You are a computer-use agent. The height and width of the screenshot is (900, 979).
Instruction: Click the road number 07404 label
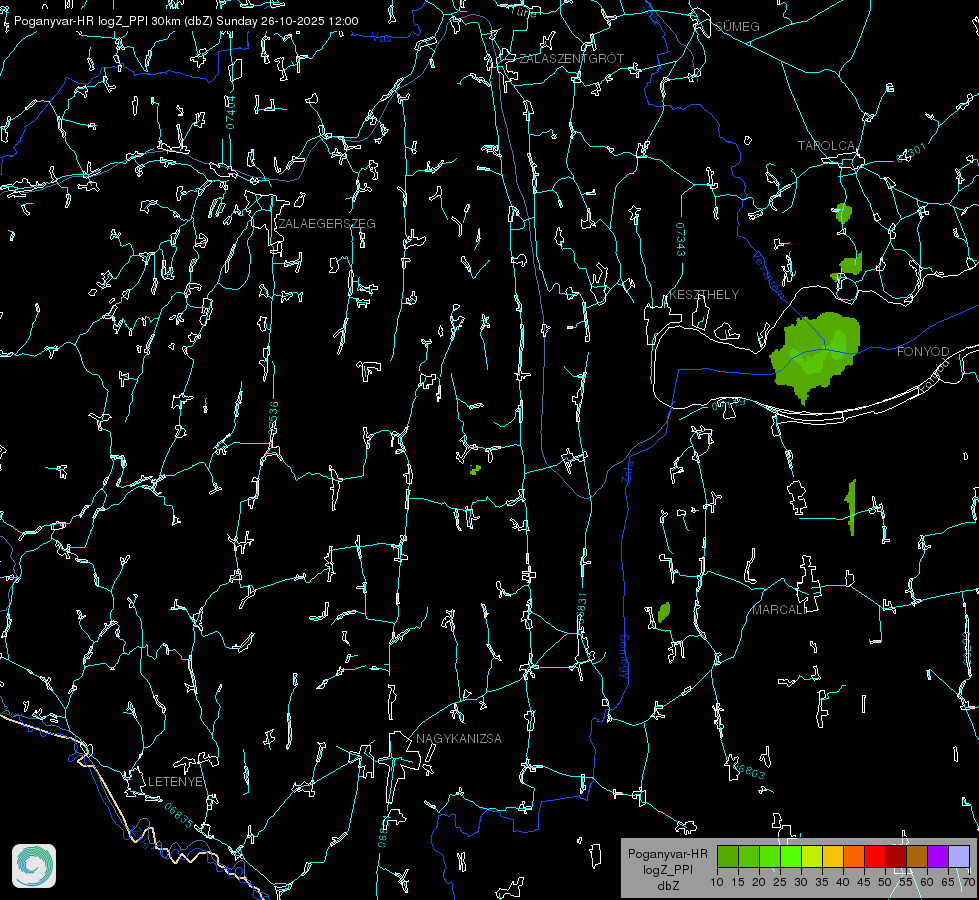click(x=230, y=112)
